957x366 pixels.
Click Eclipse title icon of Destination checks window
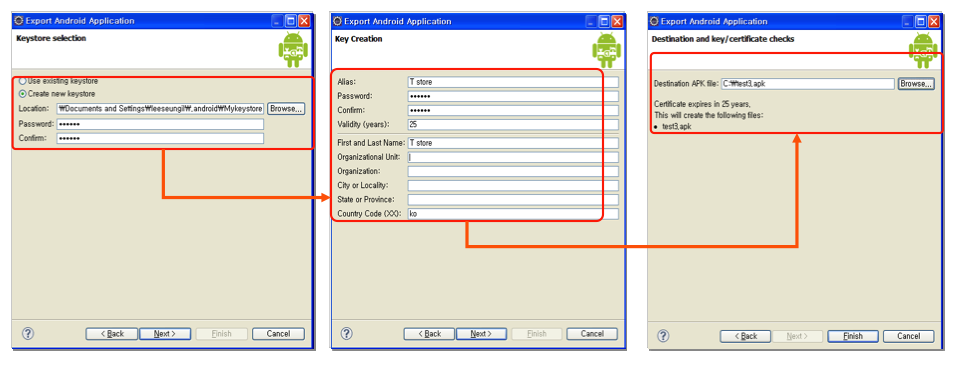[654, 21]
